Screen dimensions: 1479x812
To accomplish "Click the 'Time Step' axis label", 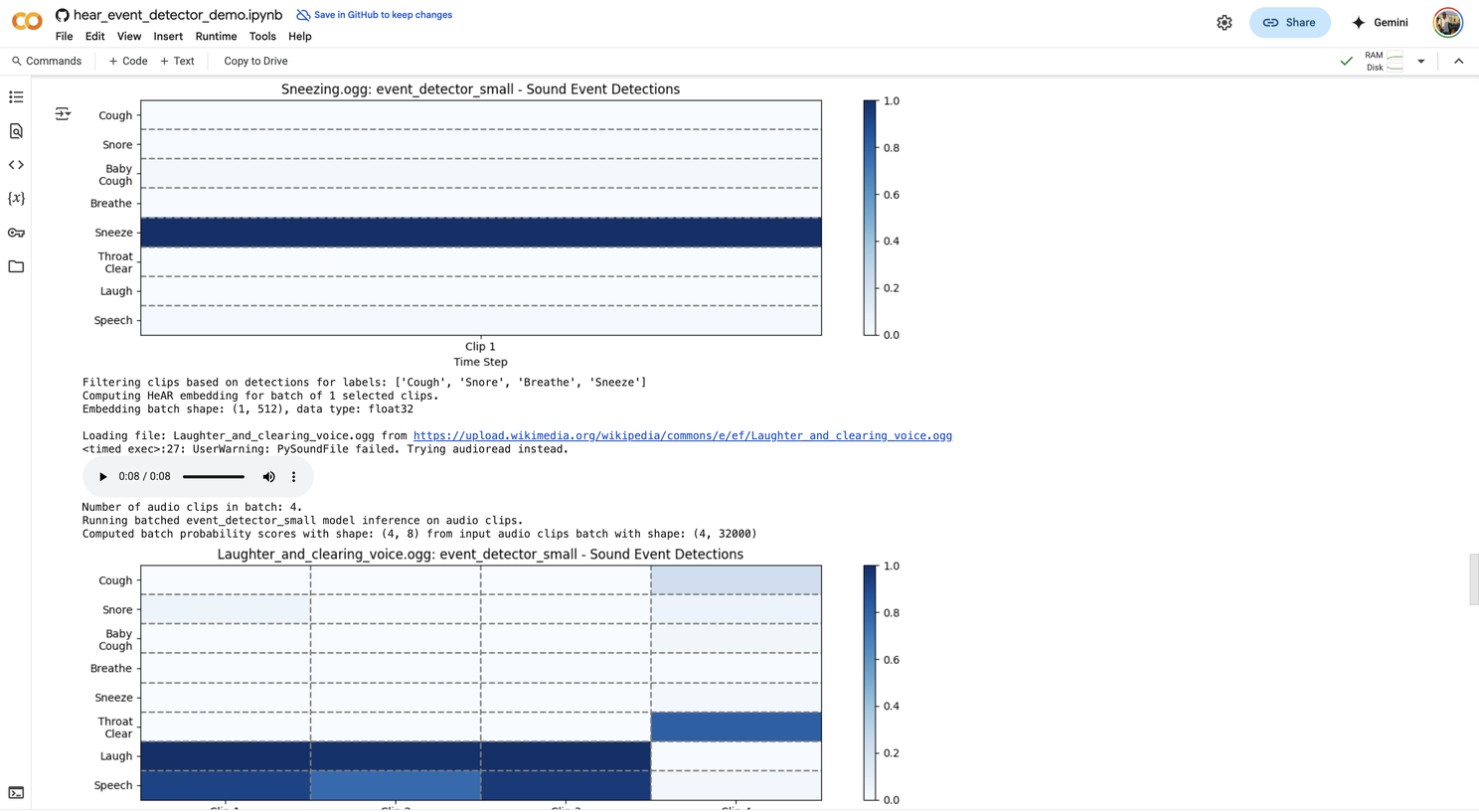I will coord(480,362).
